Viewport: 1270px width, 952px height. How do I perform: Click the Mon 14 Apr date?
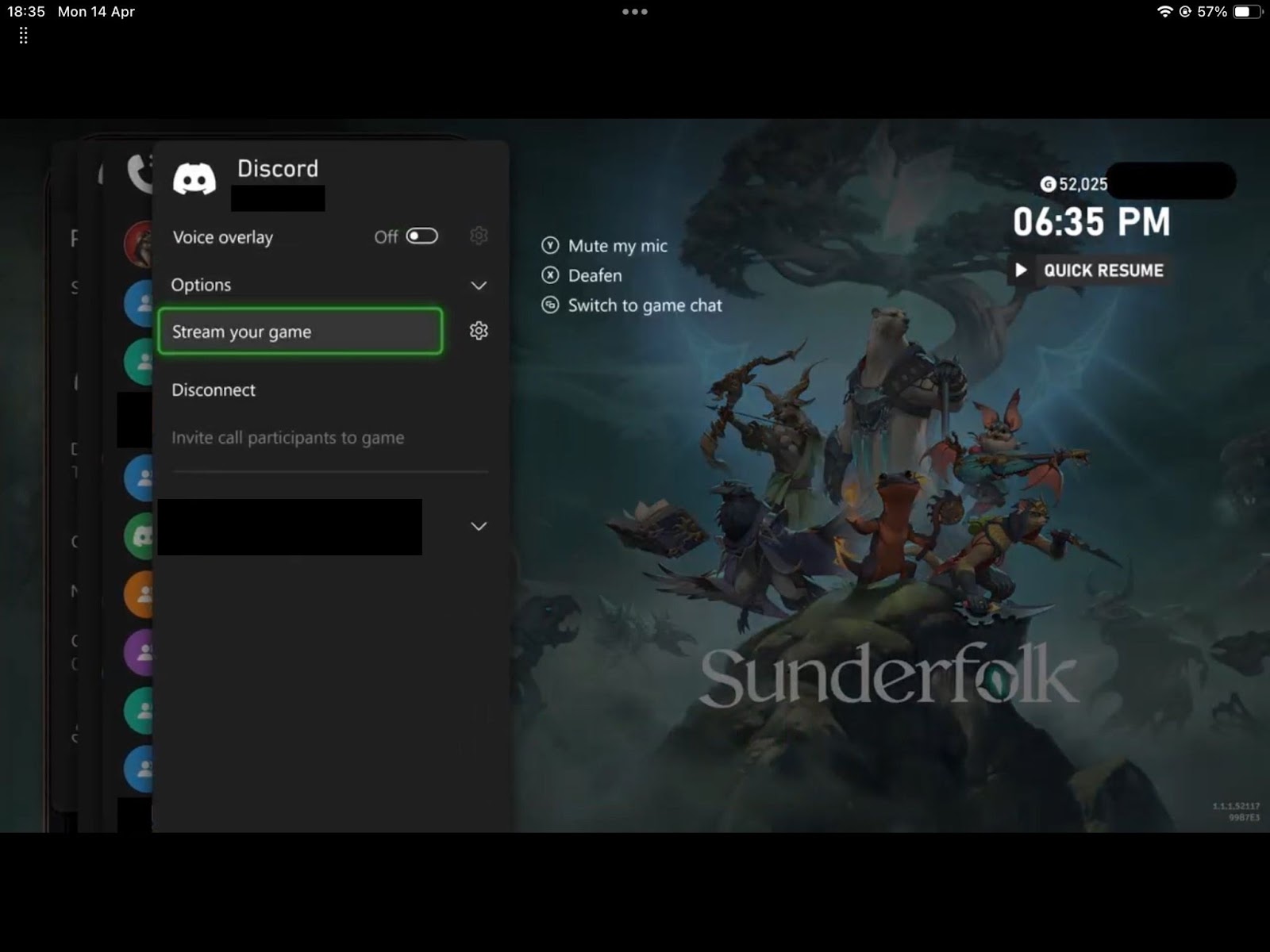click(x=96, y=11)
